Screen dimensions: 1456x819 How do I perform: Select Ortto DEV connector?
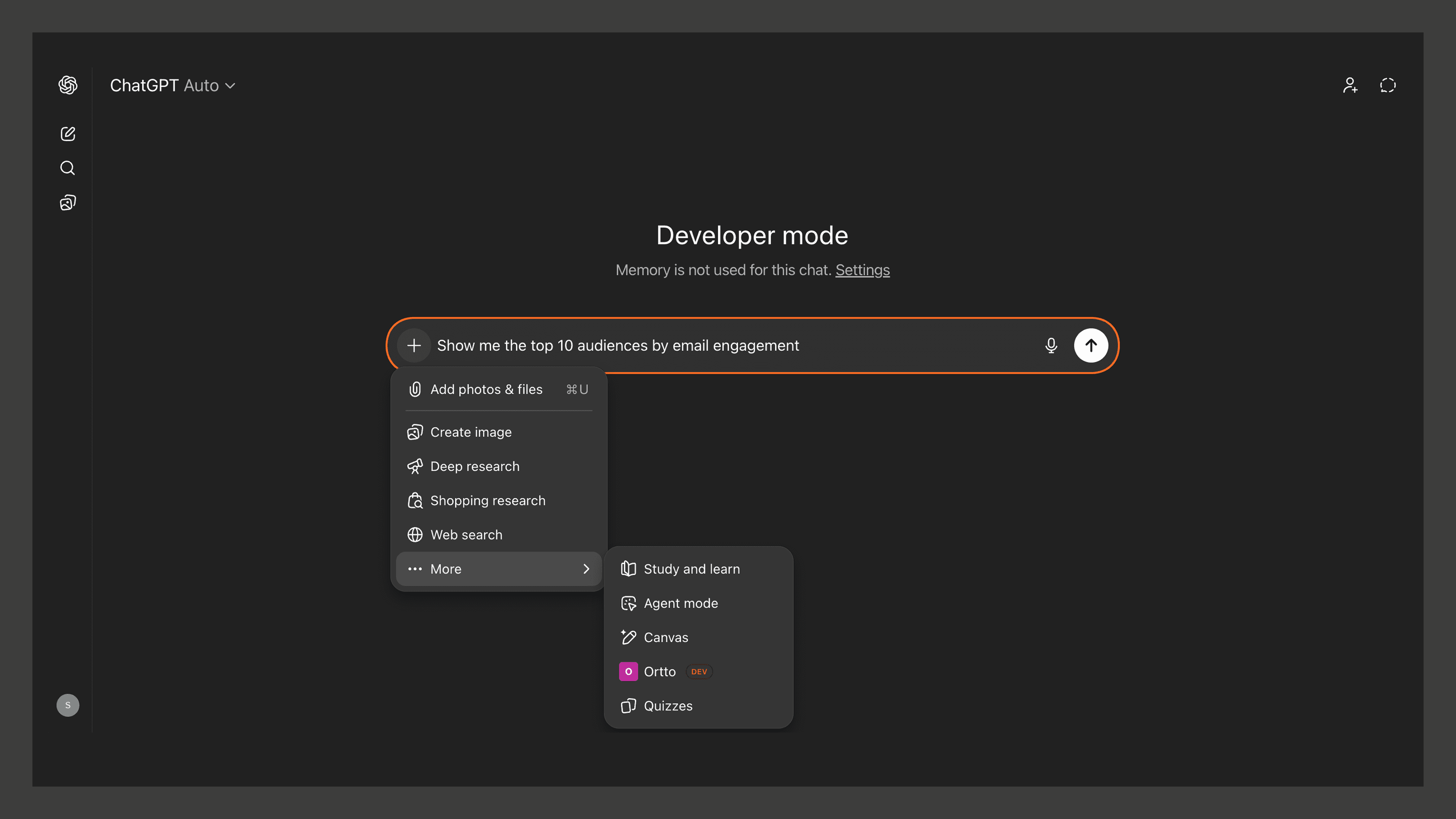(659, 672)
